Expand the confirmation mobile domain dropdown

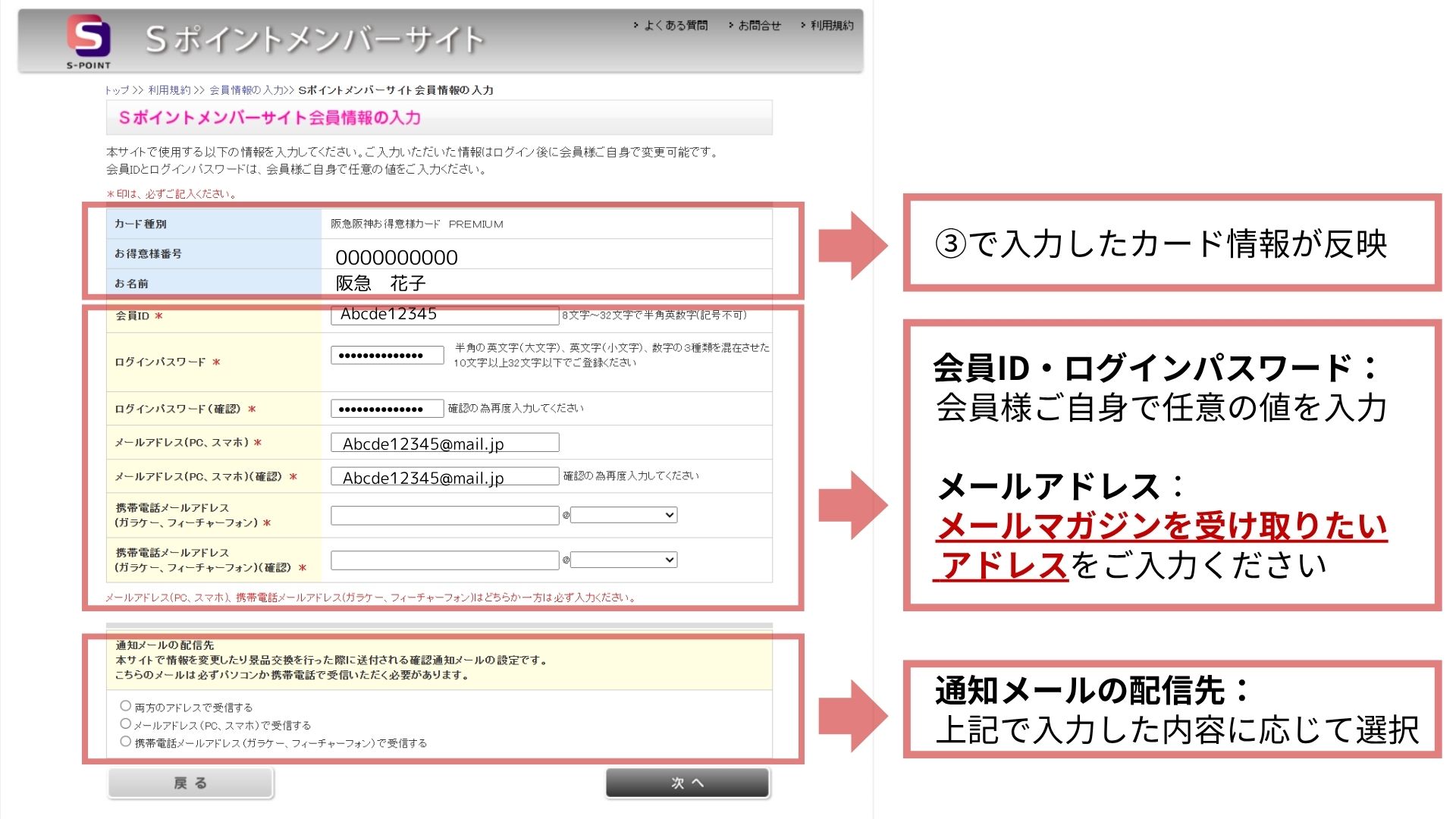[623, 560]
